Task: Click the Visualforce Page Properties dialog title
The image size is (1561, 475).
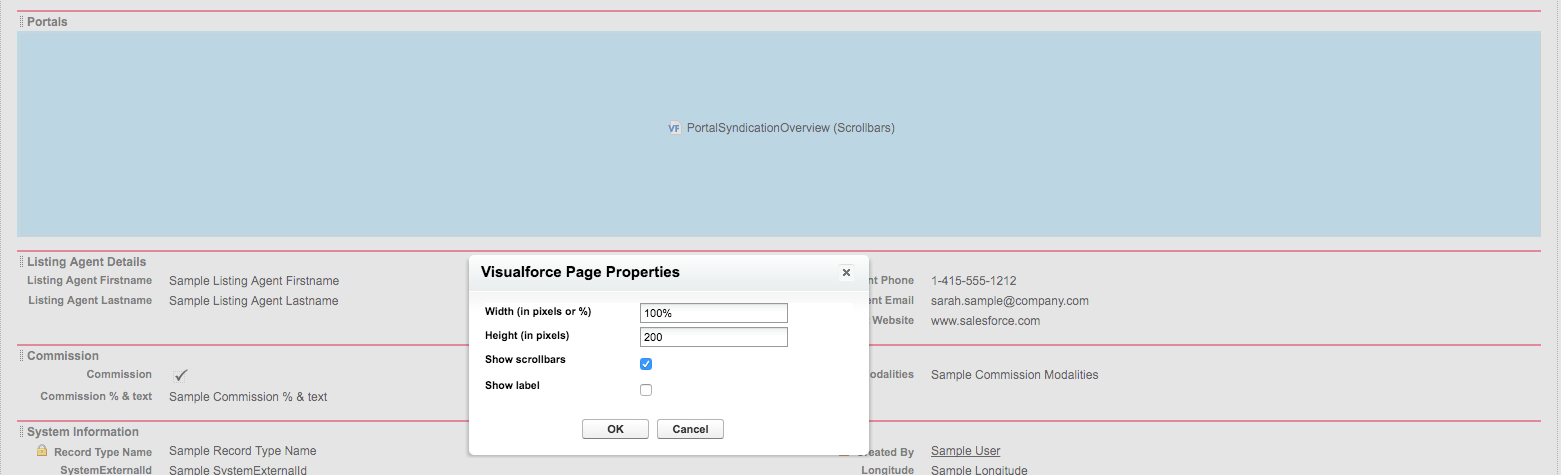Action: pos(580,272)
